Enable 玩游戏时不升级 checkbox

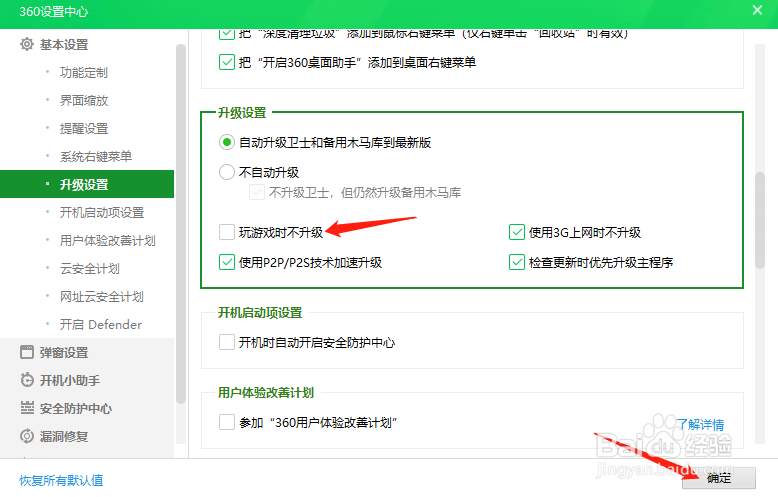pos(227,232)
